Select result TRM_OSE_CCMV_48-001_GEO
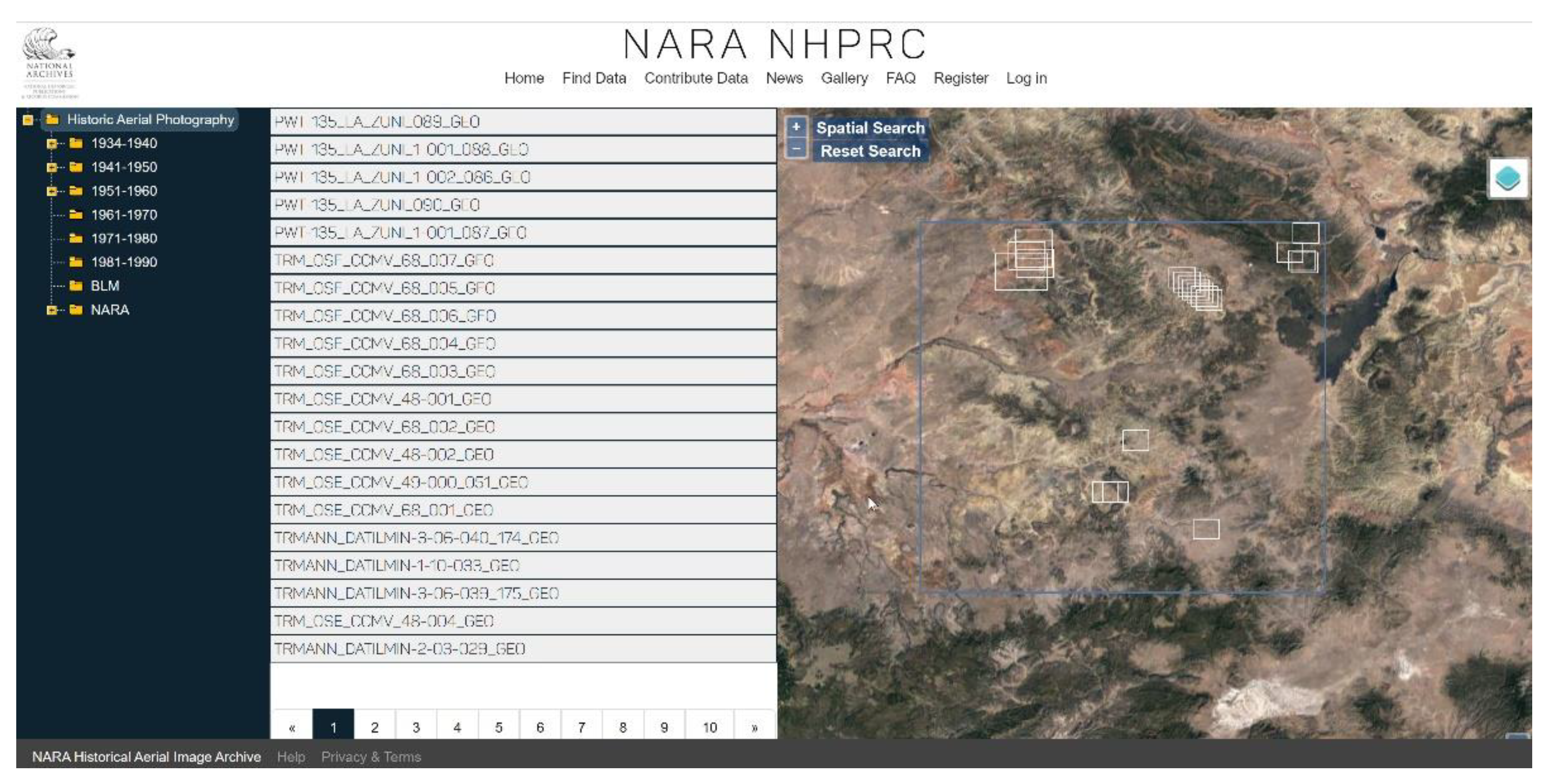1548x784 pixels. [x=383, y=400]
